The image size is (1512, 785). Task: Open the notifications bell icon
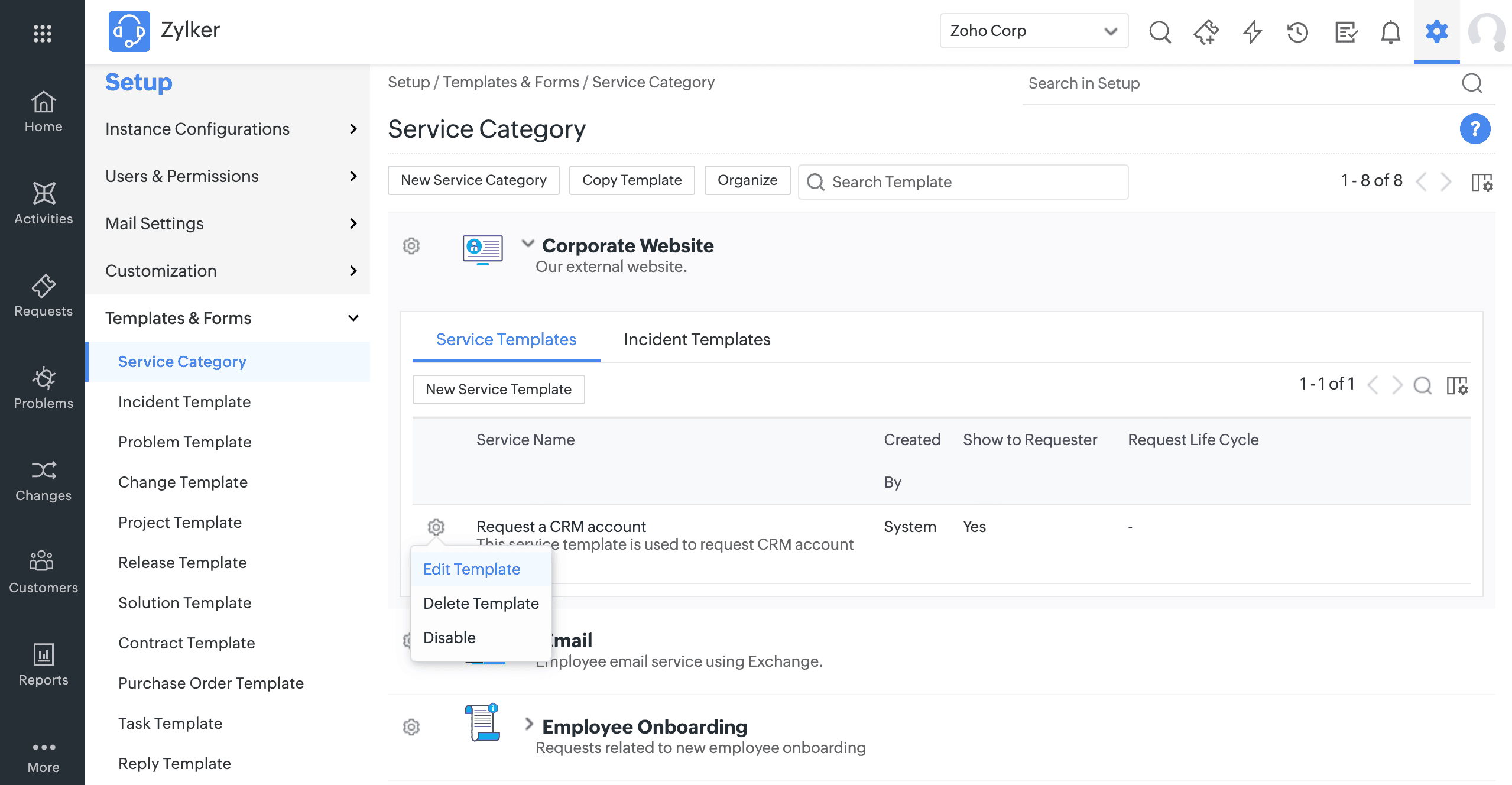tap(1390, 32)
